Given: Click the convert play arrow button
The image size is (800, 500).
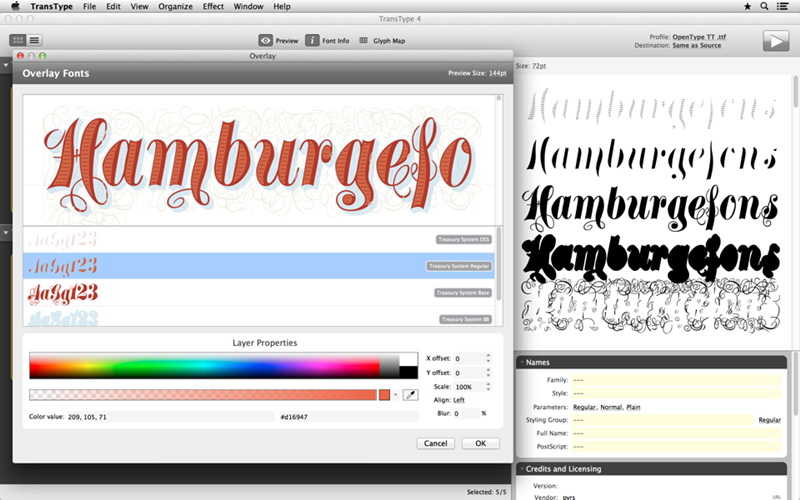Looking at the screenshot, I should 776,41.
